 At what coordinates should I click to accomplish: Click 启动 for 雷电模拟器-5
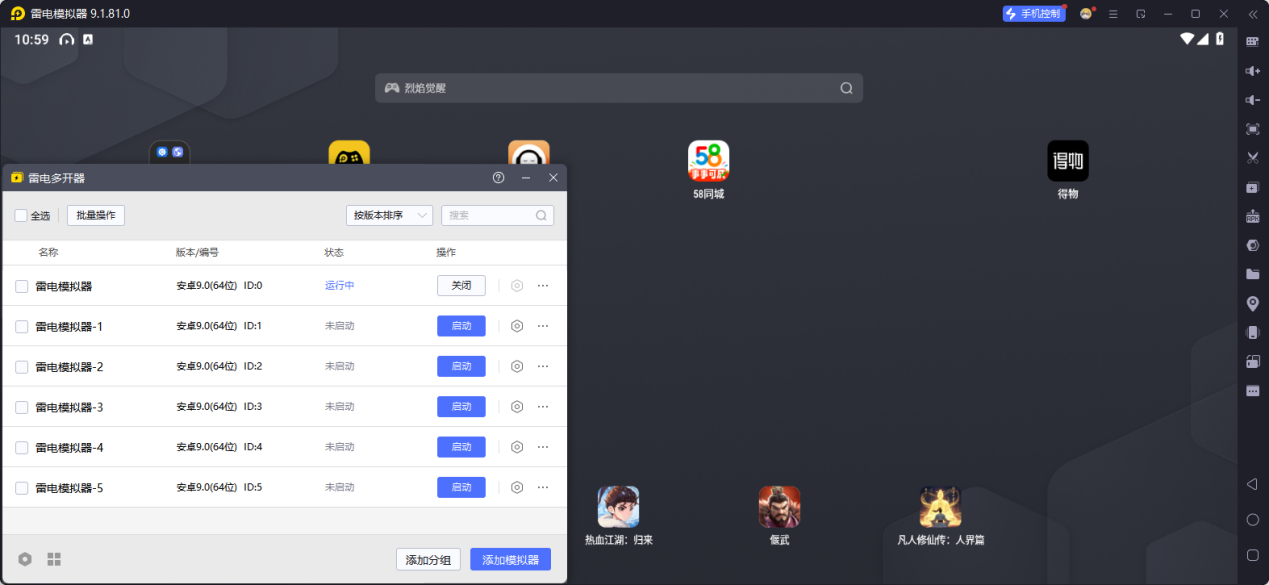click(461, 487)
